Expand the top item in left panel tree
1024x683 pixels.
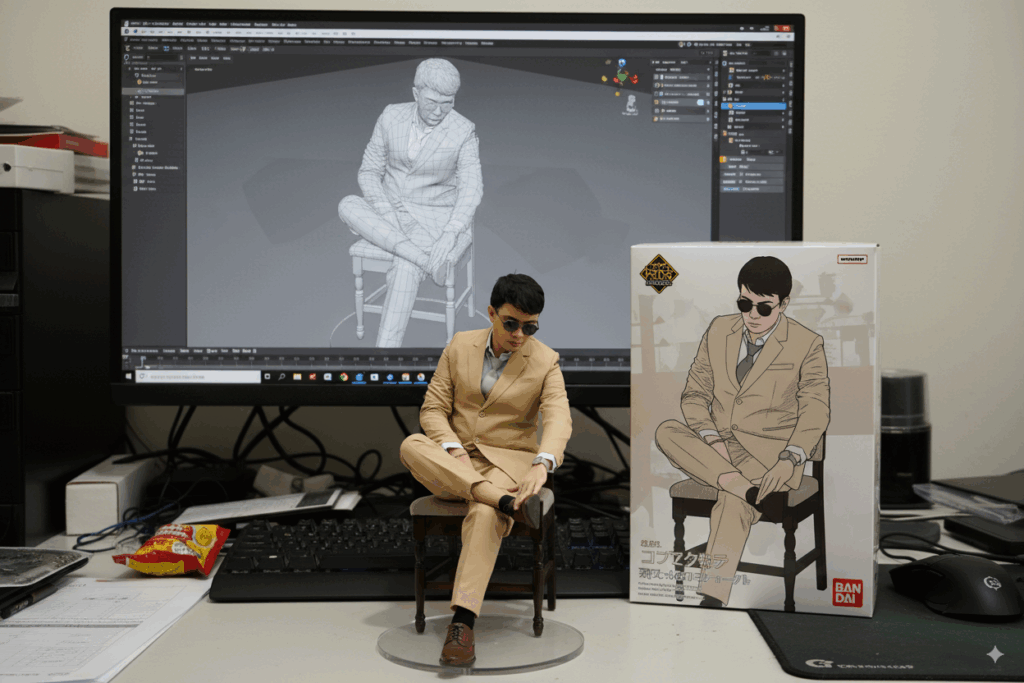[130, 68]
